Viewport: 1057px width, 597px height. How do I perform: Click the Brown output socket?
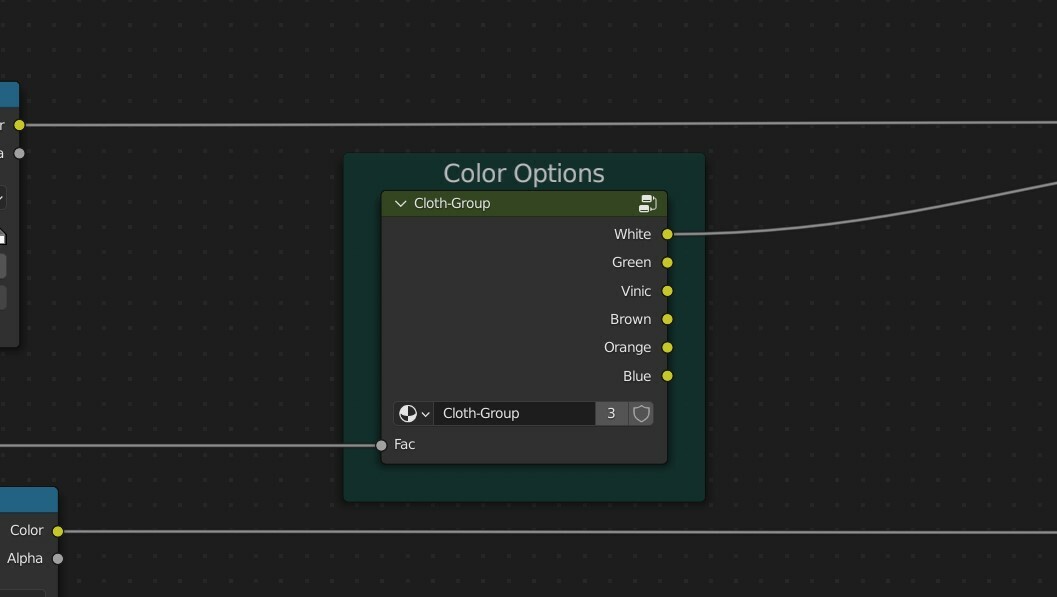tap(667, 319)
